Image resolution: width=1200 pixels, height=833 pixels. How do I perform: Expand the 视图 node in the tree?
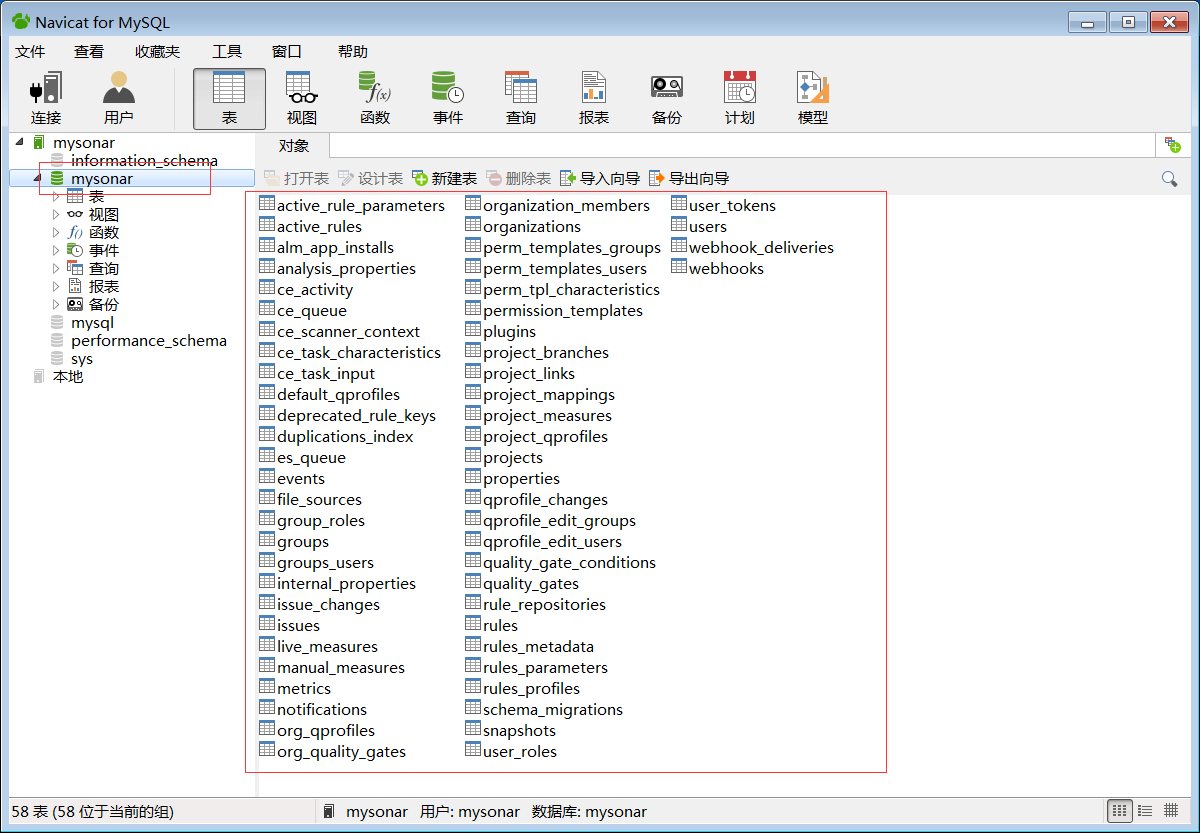point(56,214)
